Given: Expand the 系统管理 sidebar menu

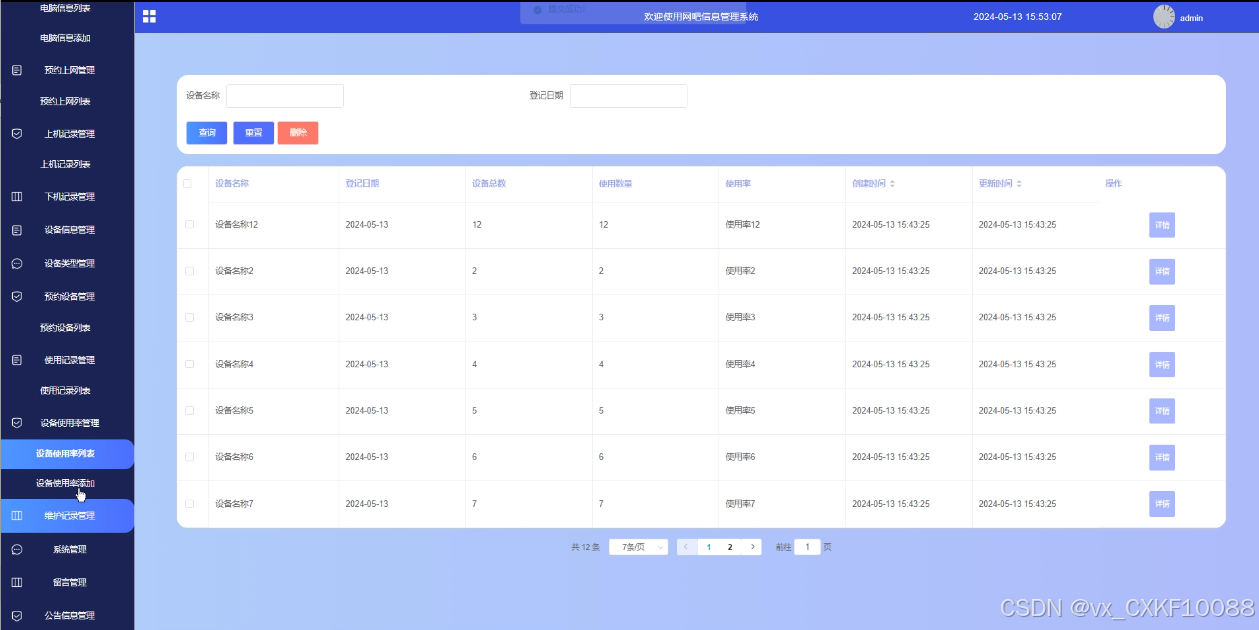Looking at the screenshot, I should (x=67, y=549).
